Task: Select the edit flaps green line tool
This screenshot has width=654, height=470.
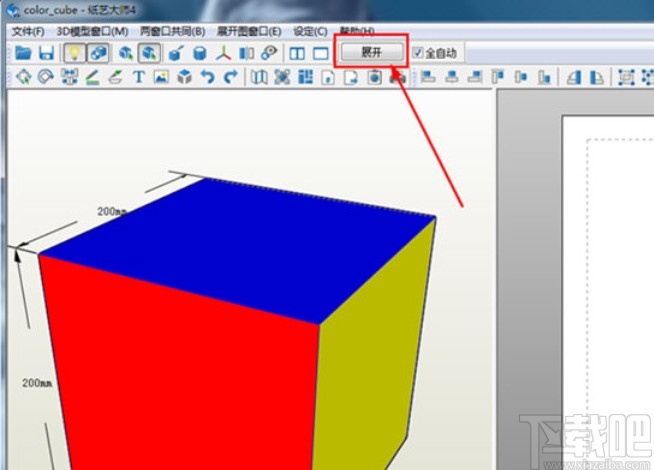Action: click(92, 77)
